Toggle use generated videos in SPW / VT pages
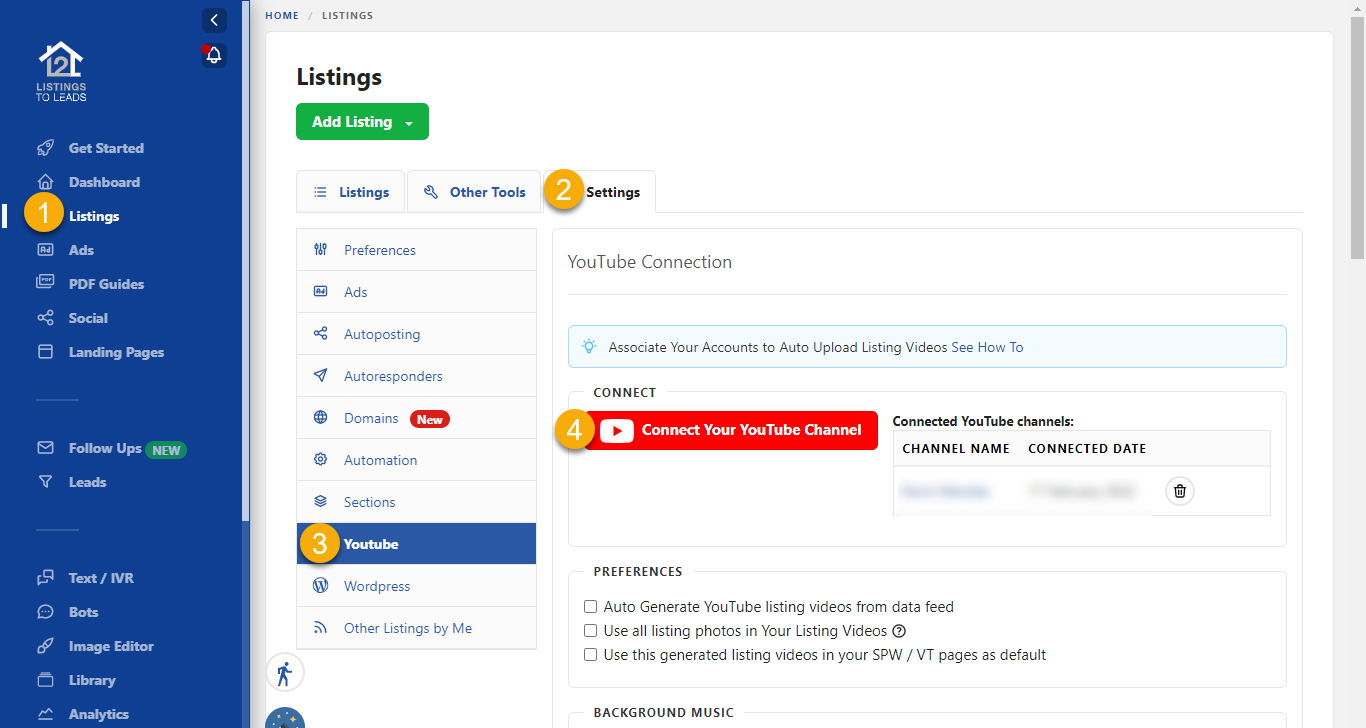Screen dimensions: 1366x728 (x=591, y=655)
